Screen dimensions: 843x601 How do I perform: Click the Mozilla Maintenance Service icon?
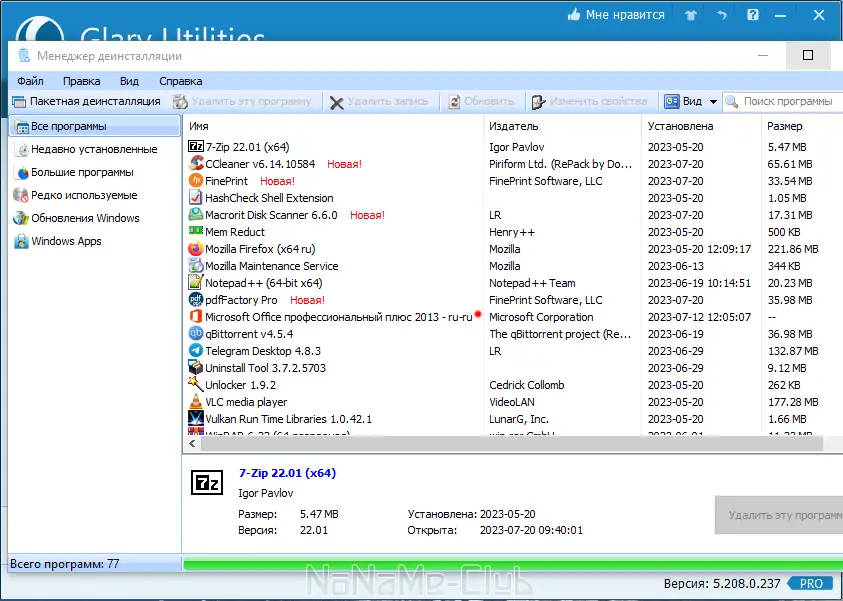[x=196, y=266]
